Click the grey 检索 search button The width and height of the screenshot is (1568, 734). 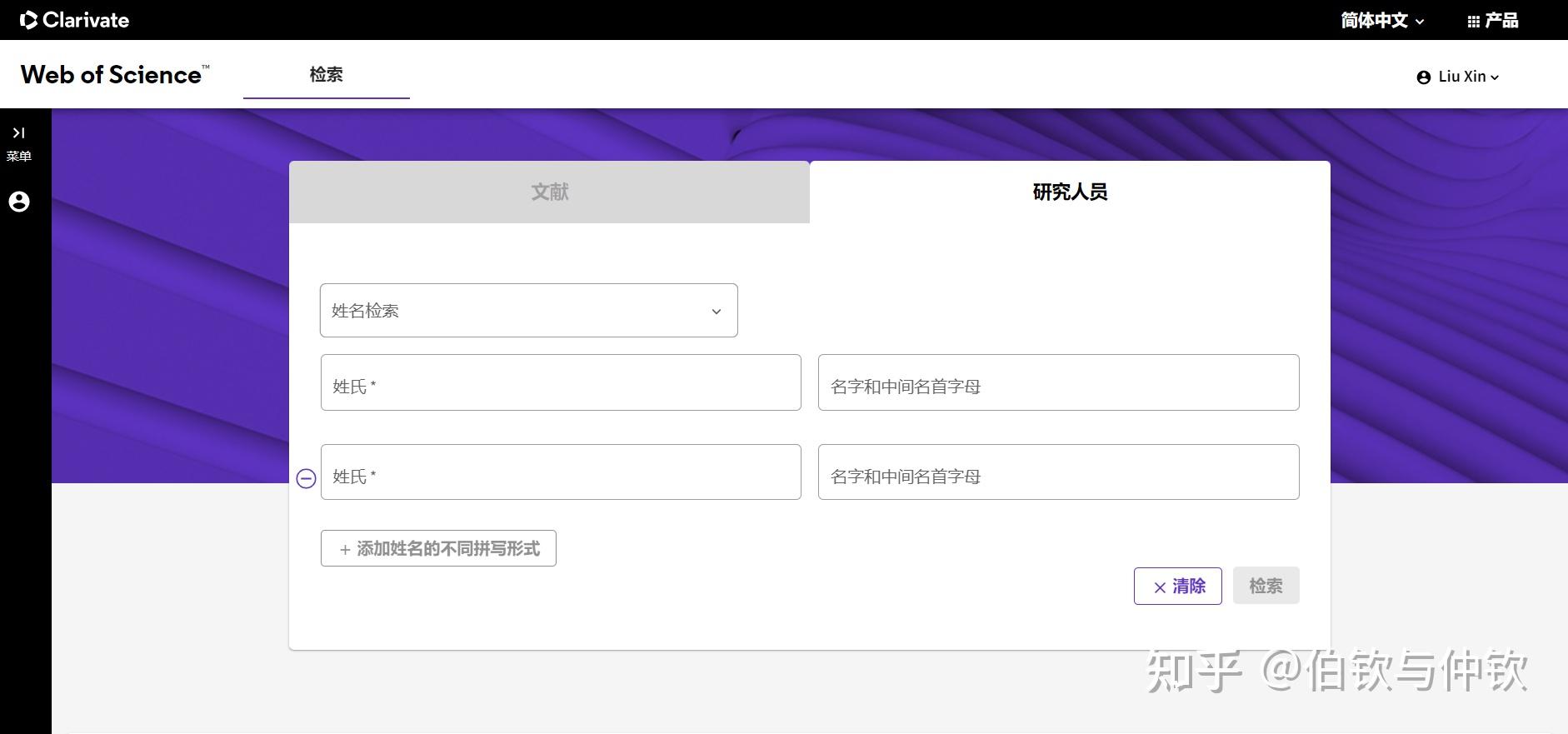click(1266, 587)
